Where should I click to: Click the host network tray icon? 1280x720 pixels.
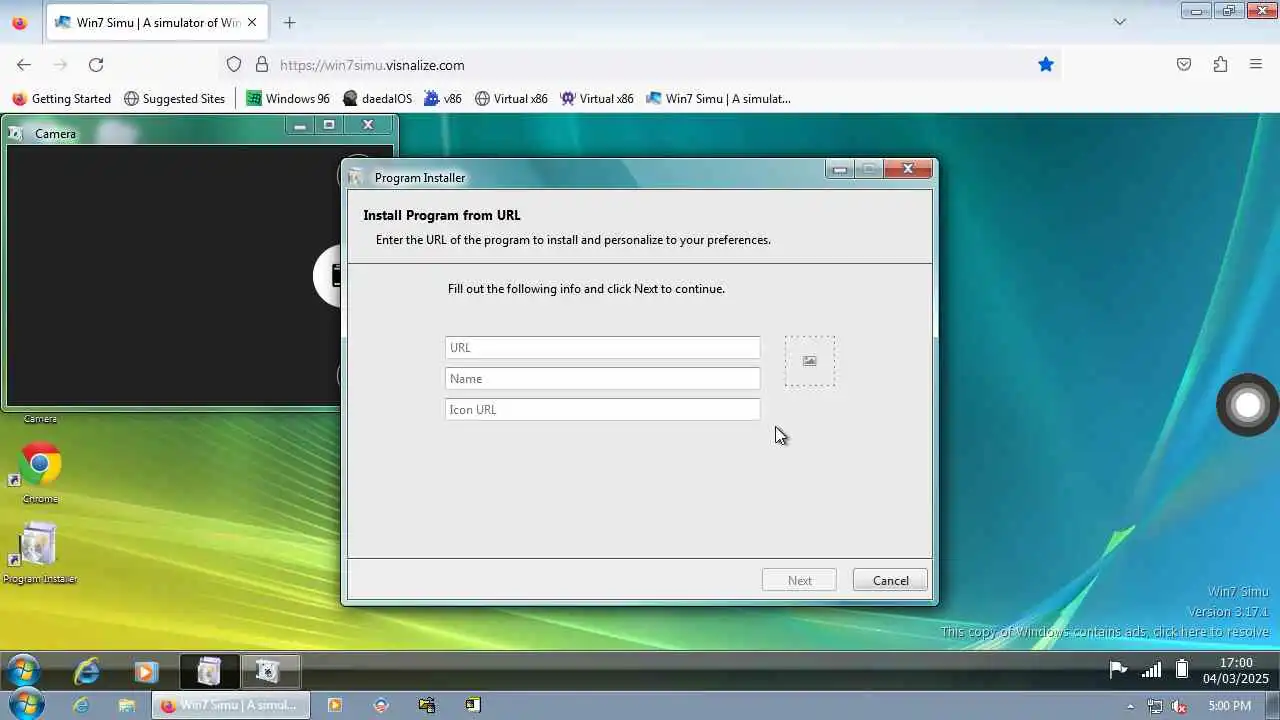1155,705
